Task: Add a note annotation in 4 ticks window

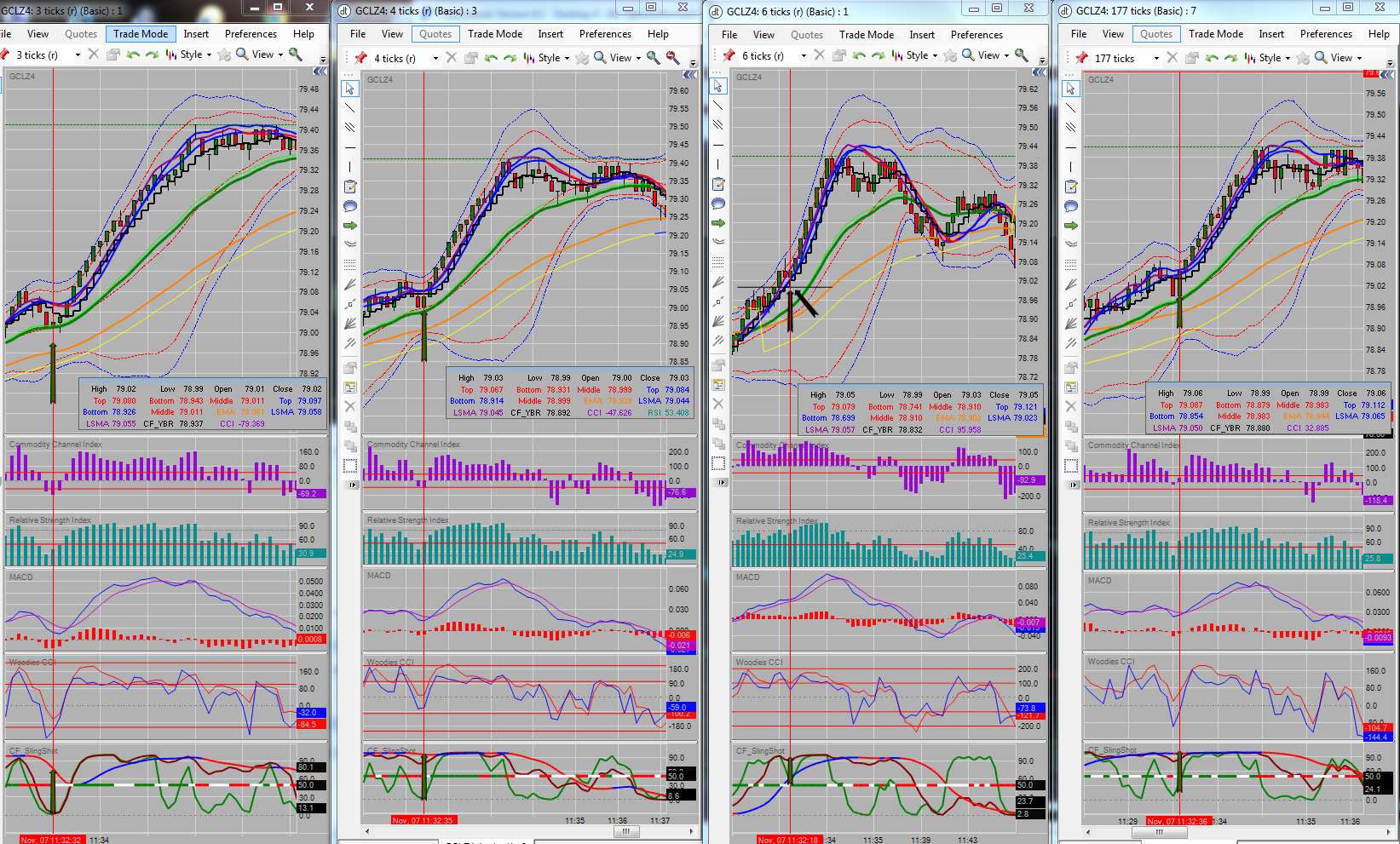Action: [349, 187]
